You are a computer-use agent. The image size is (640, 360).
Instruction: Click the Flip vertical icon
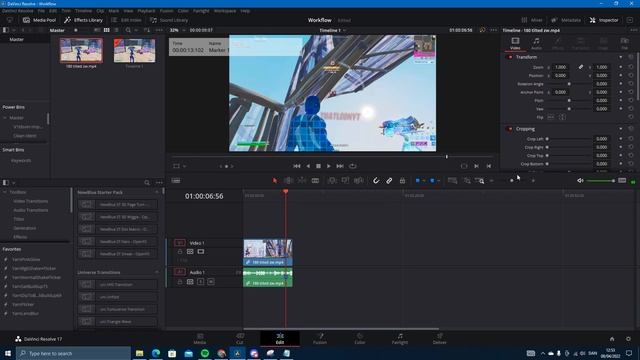(562, 117)
